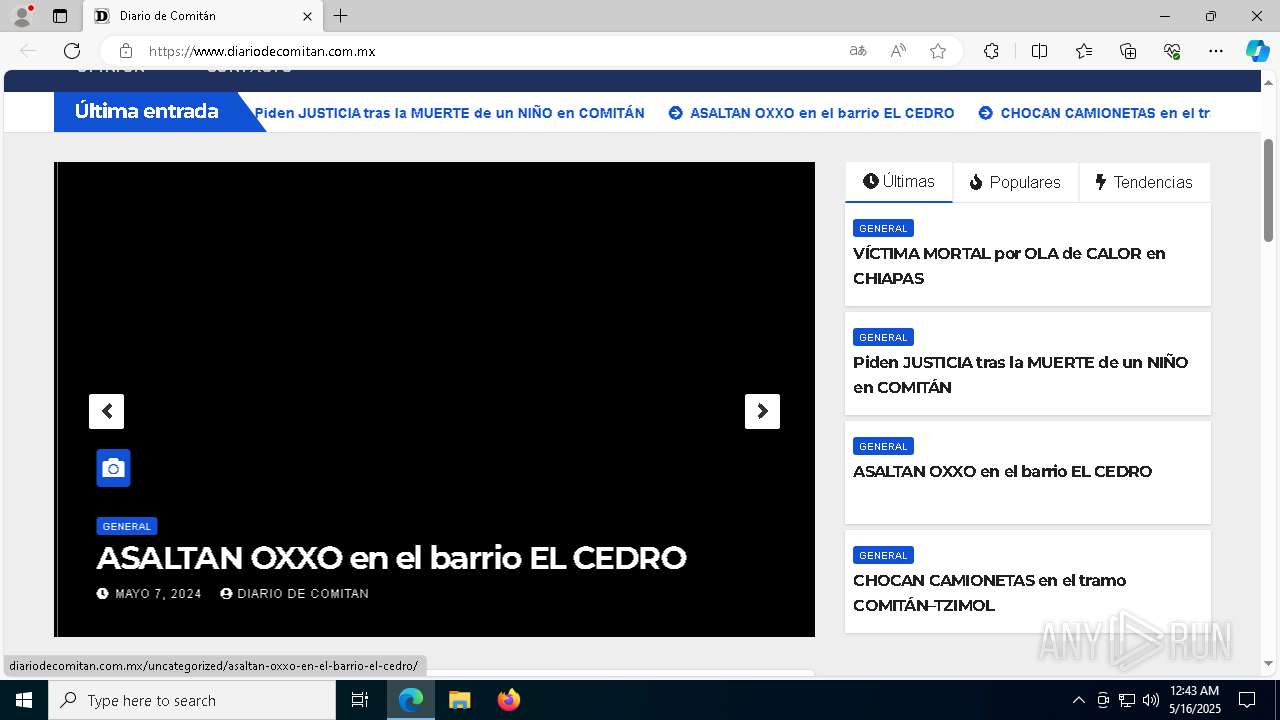The height and width of the screenshot is (720, 1280).
Task: Click the Edge taskbar icon
Action: click(411, 700)
